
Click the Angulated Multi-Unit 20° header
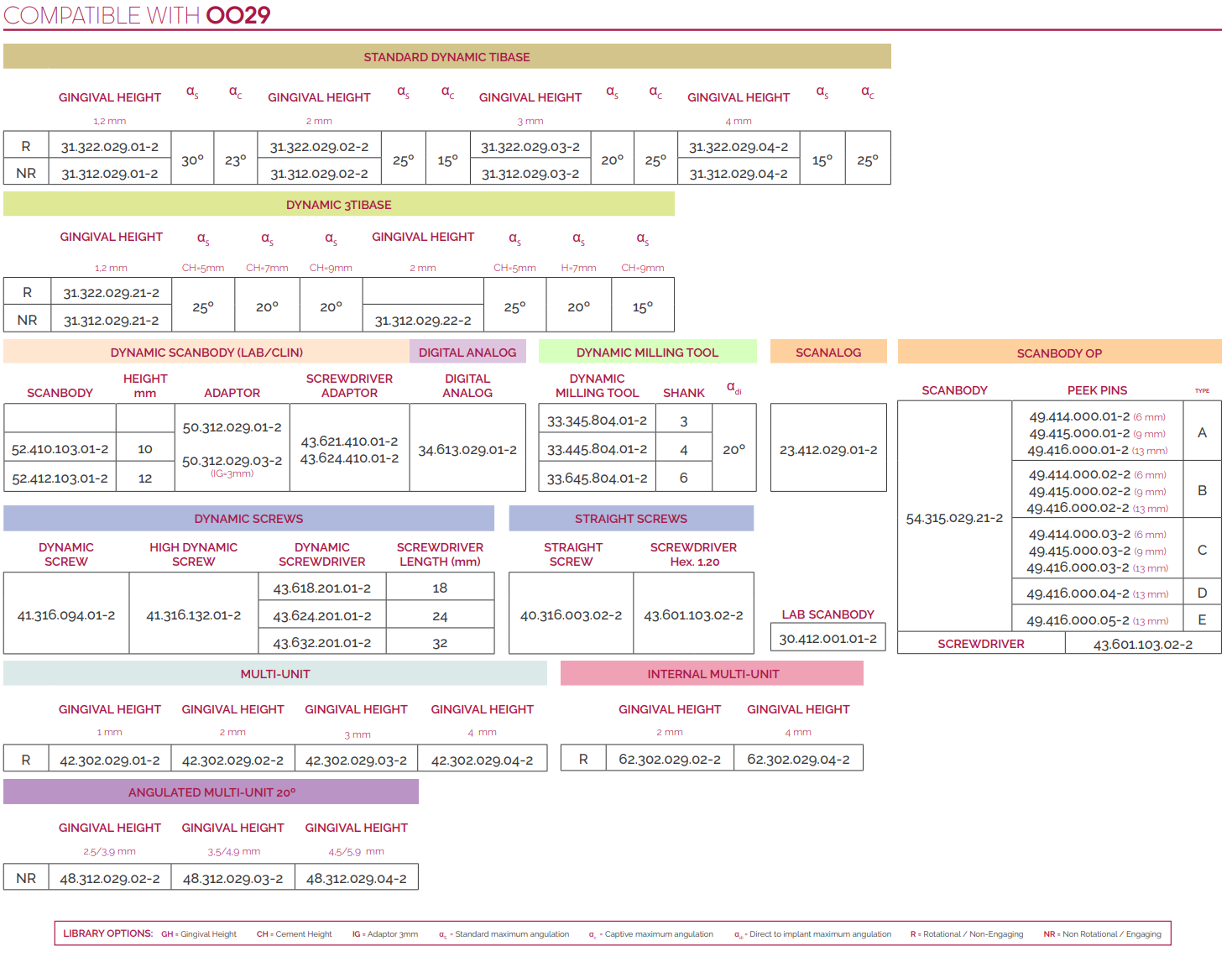point(211,792)
